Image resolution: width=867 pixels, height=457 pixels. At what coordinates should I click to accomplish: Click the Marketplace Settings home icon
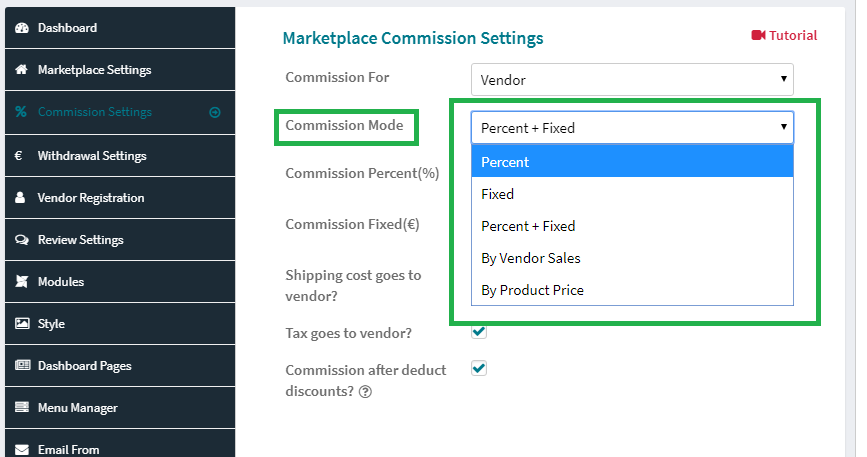point(22,70)
